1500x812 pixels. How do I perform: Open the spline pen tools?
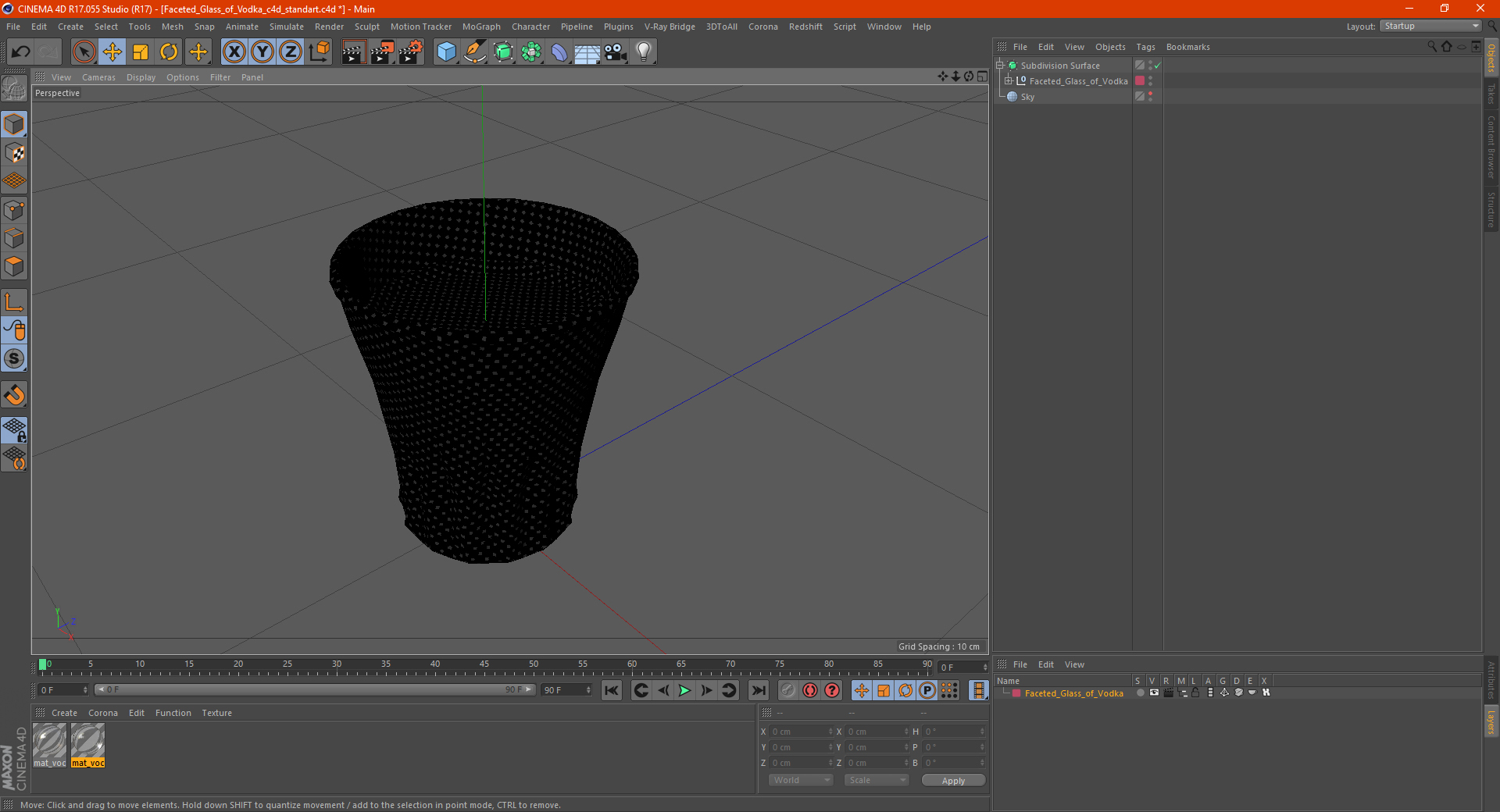coord(474,52)
